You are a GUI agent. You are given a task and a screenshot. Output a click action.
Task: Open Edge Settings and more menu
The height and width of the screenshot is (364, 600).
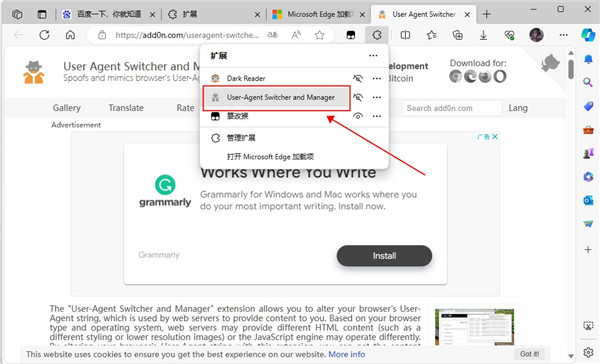[x=563, y=35]
